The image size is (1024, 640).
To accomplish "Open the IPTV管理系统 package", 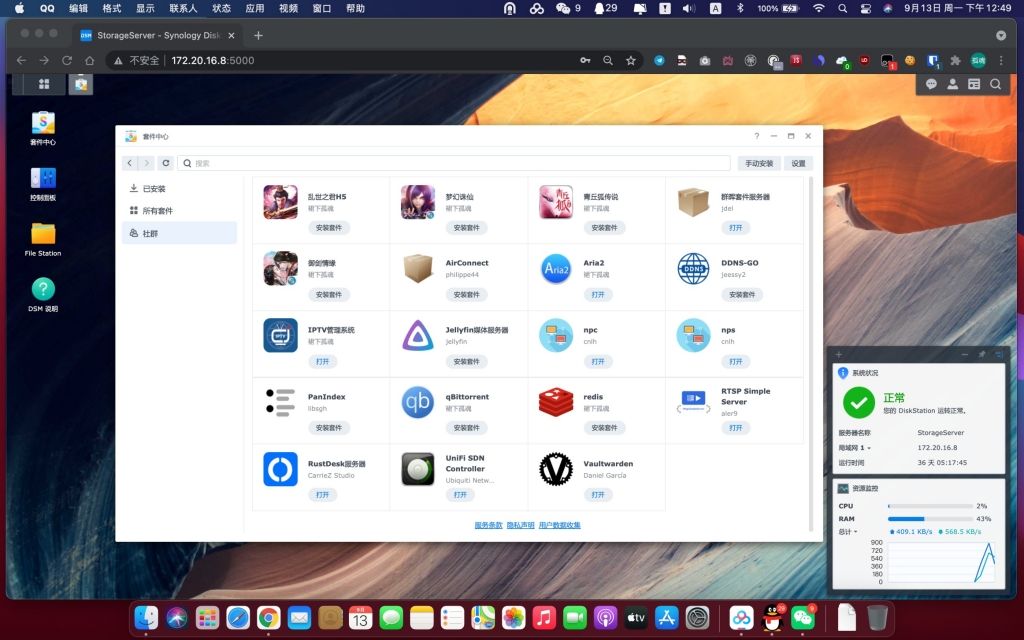I will pos(322,361).
